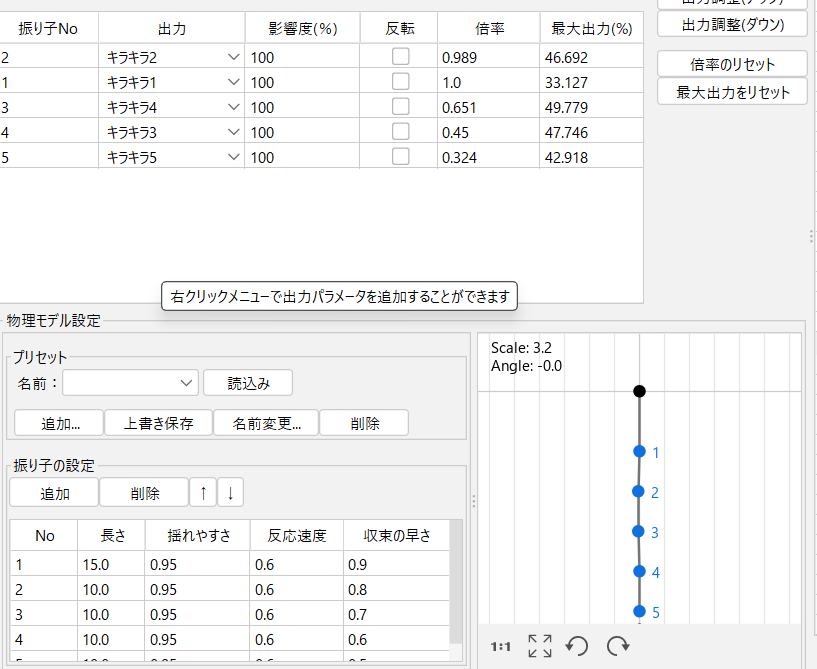This screenshot has width=817, height=669.
Task: Click the counterclockwise rotate icon in the preview toolbar
Action: coord(576,646)
